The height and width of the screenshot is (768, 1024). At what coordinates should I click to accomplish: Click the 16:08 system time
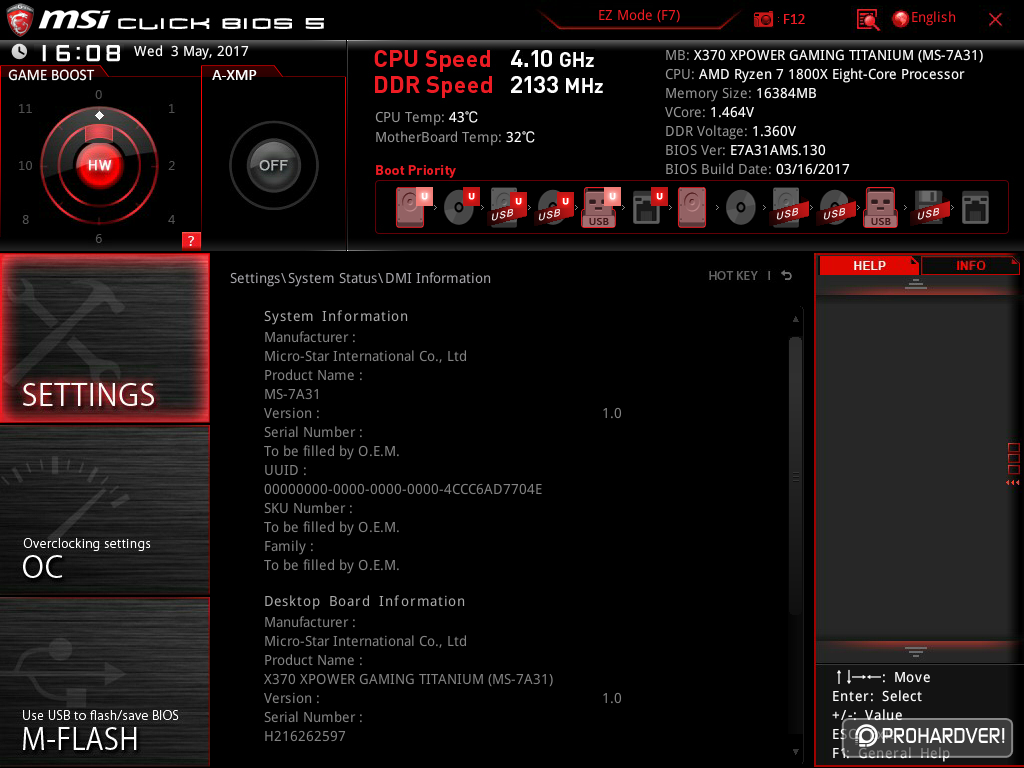81,52
